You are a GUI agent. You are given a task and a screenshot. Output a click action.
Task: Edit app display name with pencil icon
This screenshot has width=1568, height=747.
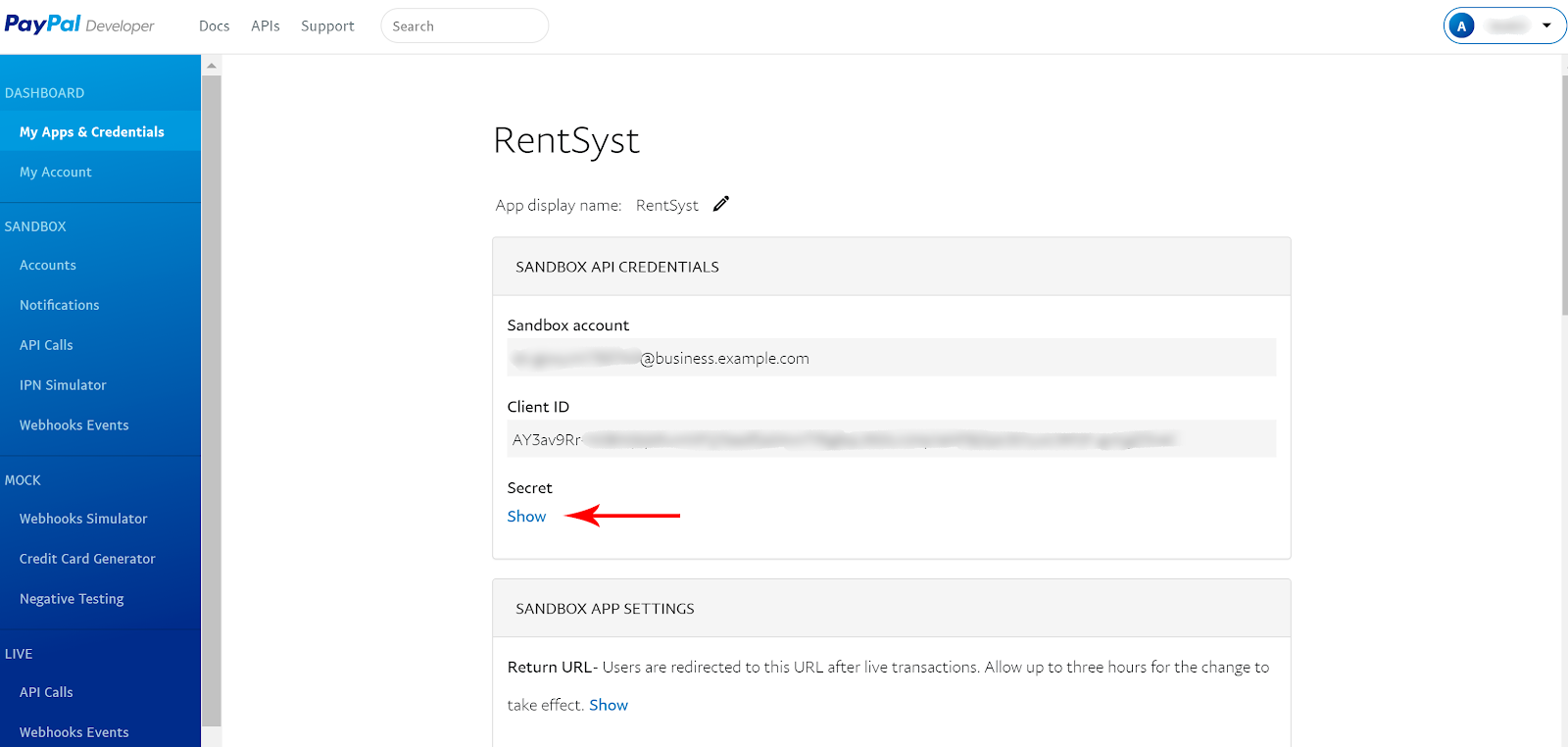point(721,204)
